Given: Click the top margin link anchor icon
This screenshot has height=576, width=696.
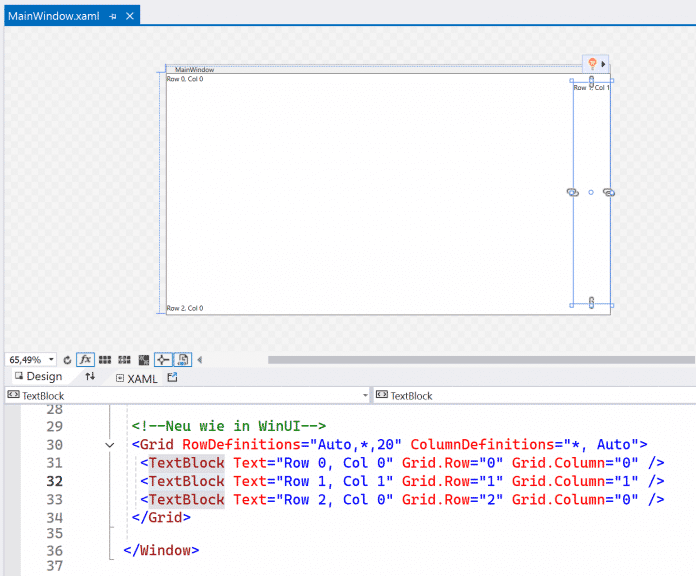Looking at the screenshot, I should [591, 81].
